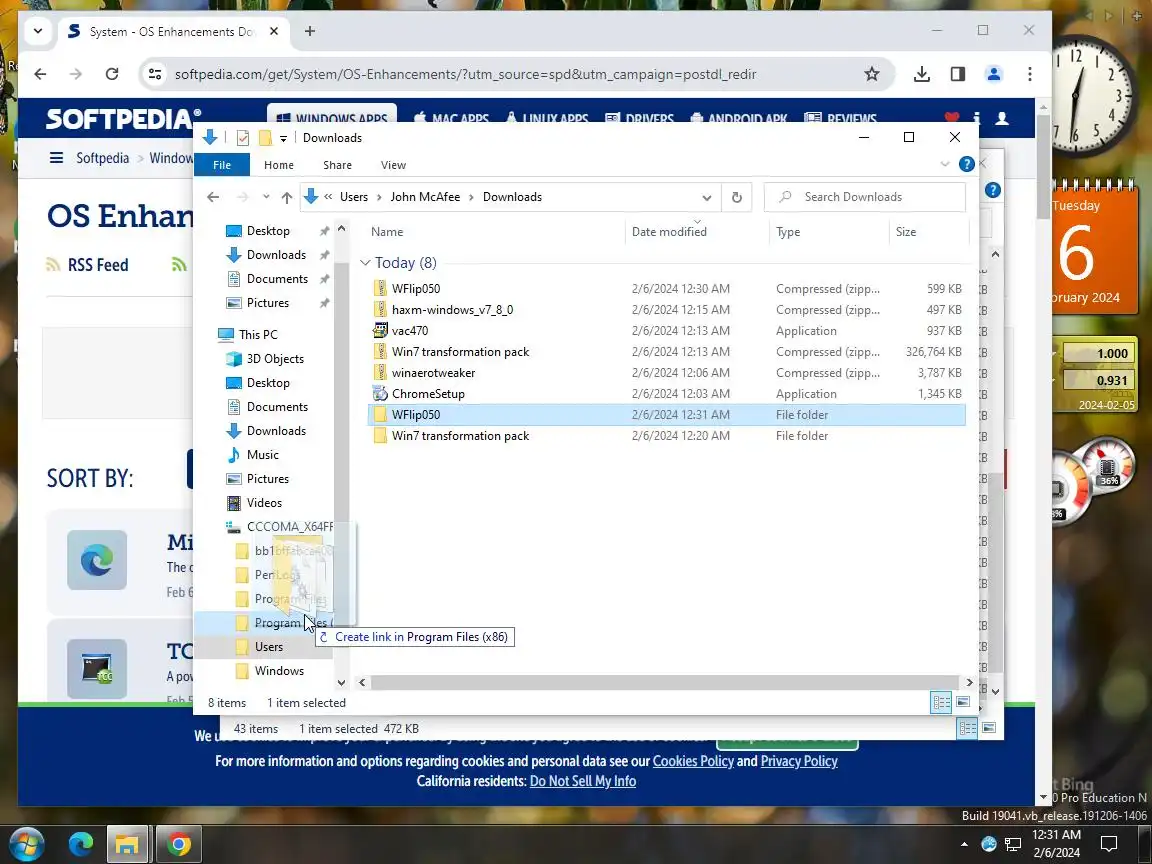This screenshot has height=864, width=1152.
Task: Click Do Not Sell My Info link
Action: click(x=583, y=781)
